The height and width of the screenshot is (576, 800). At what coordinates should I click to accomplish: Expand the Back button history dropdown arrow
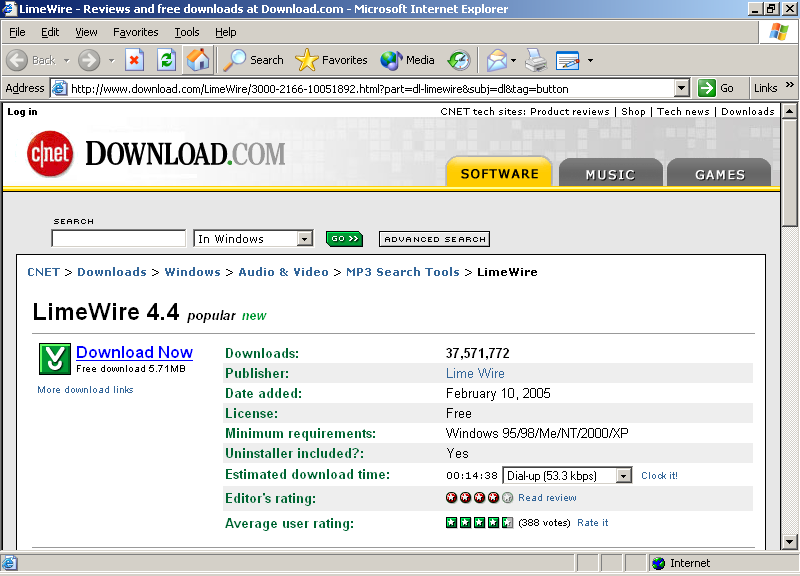pyautogui.click(x=66, y=60)
